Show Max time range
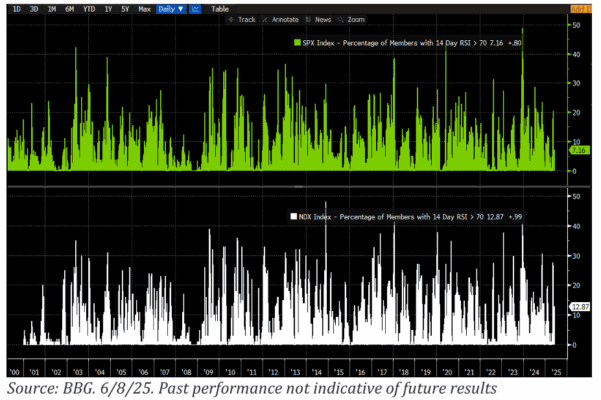 click(143, 8)
